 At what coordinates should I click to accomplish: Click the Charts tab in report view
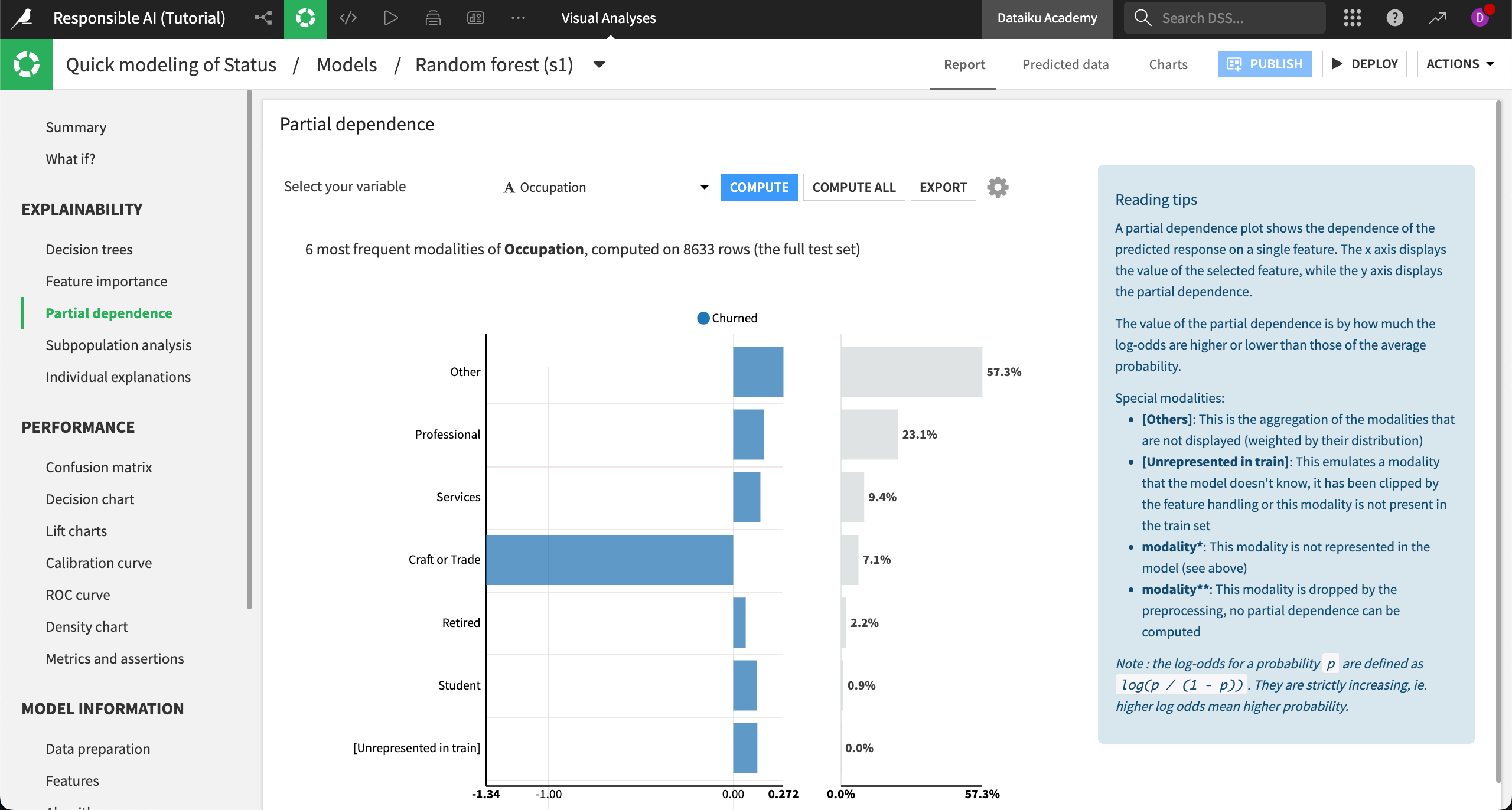coord(1167,63)
